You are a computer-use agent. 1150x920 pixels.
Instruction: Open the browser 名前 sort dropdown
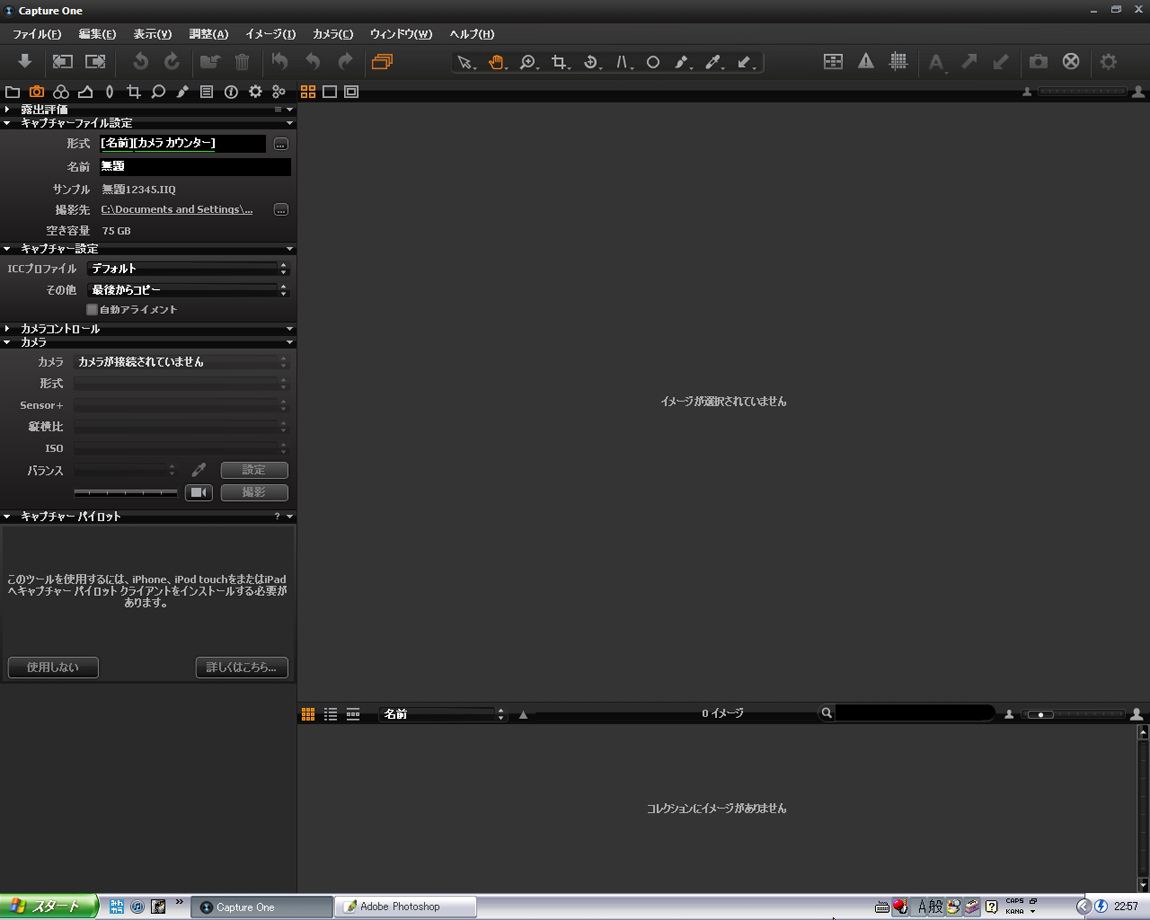442,714
